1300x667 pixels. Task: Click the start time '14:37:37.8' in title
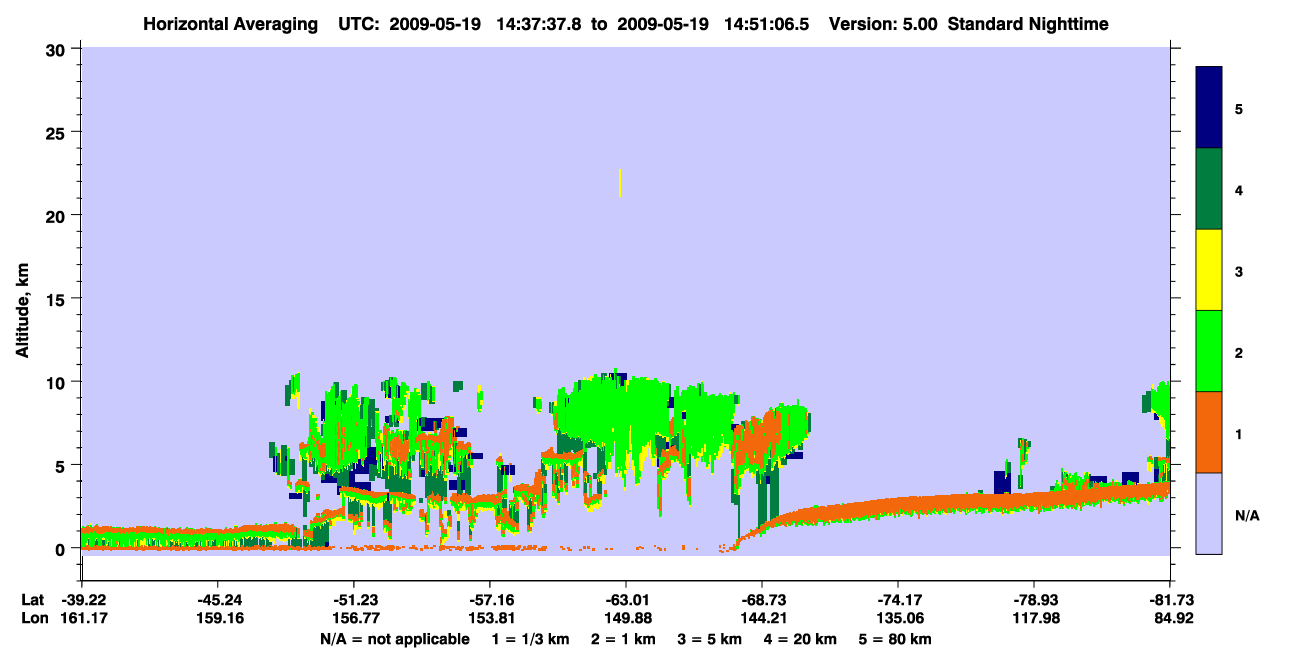click(537, 23)
